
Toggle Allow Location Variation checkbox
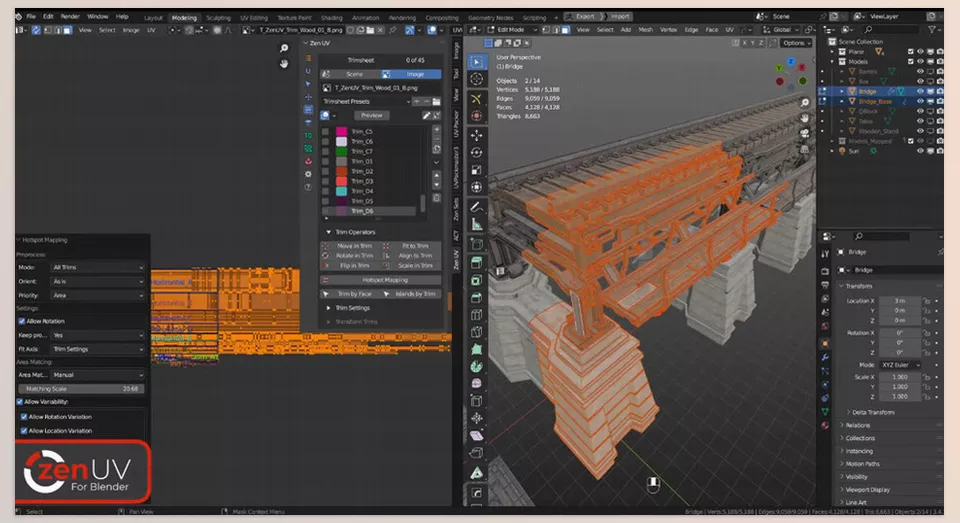point(24,431)
